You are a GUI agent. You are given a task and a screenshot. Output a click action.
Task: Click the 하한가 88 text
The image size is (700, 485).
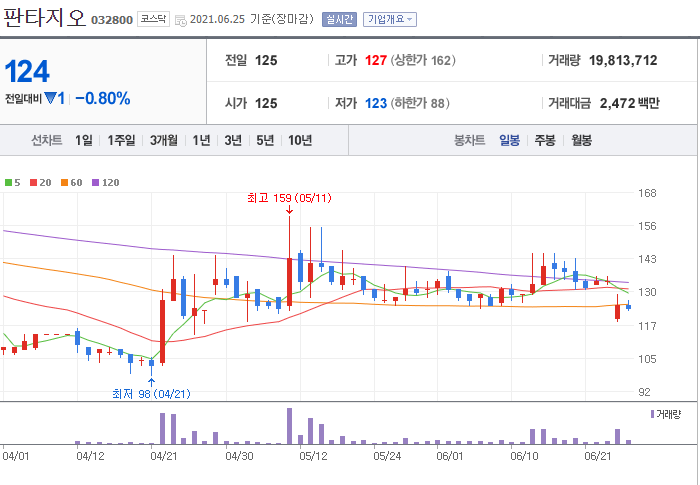[420, 103]
